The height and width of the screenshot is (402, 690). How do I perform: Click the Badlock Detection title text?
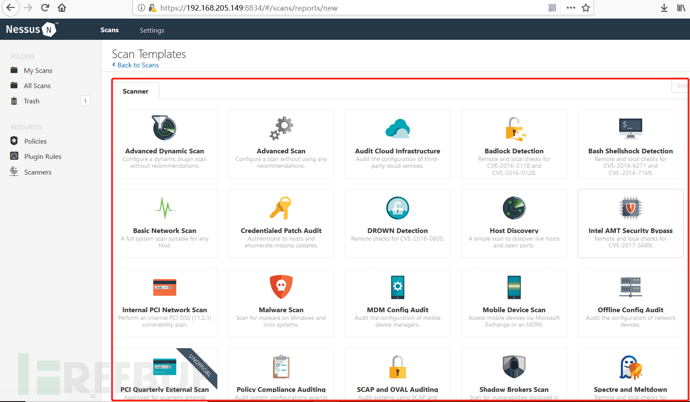coord(514,151)
